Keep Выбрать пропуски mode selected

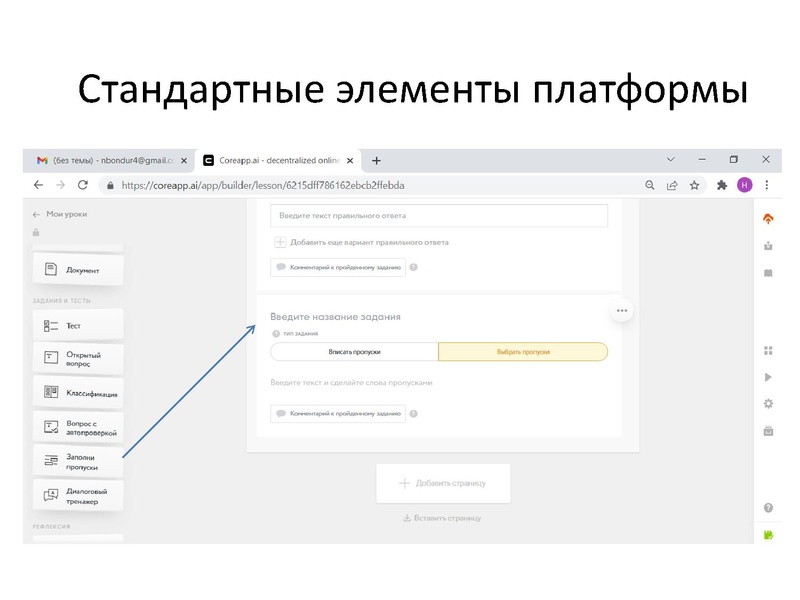(x=521, y=352)
